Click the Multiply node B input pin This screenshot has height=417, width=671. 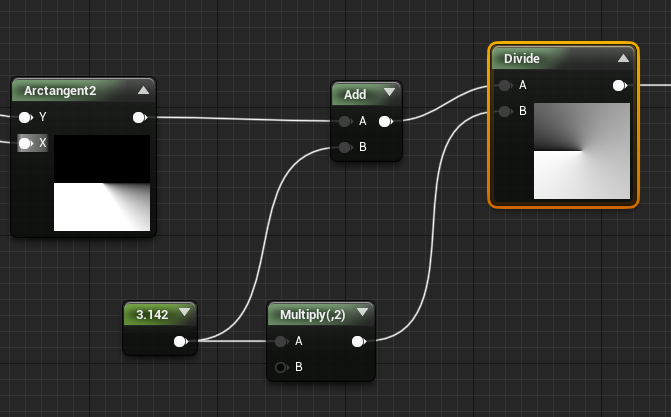click(281, 367)
